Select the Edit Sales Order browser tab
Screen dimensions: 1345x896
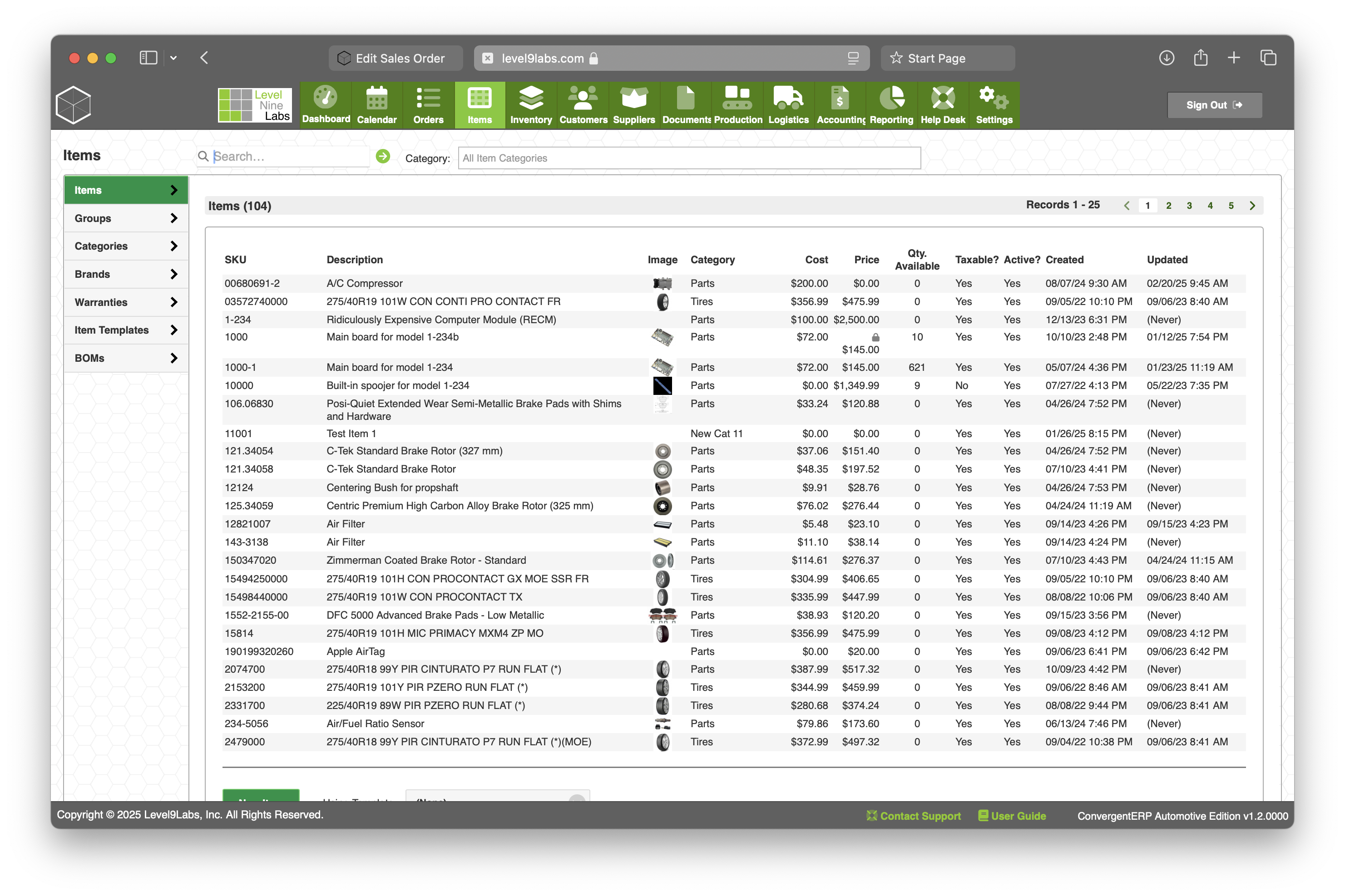point(395,58)
